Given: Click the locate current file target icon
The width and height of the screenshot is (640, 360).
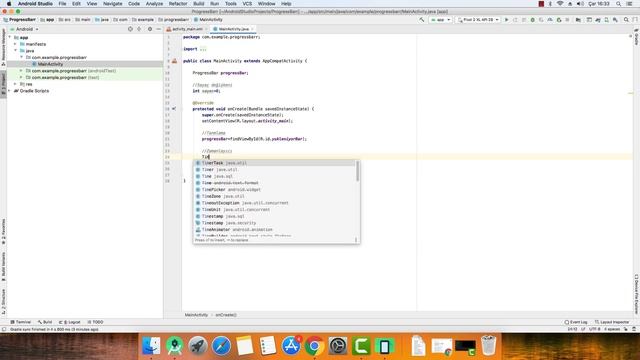Looking at the screenshot, I should pos(130,29).
